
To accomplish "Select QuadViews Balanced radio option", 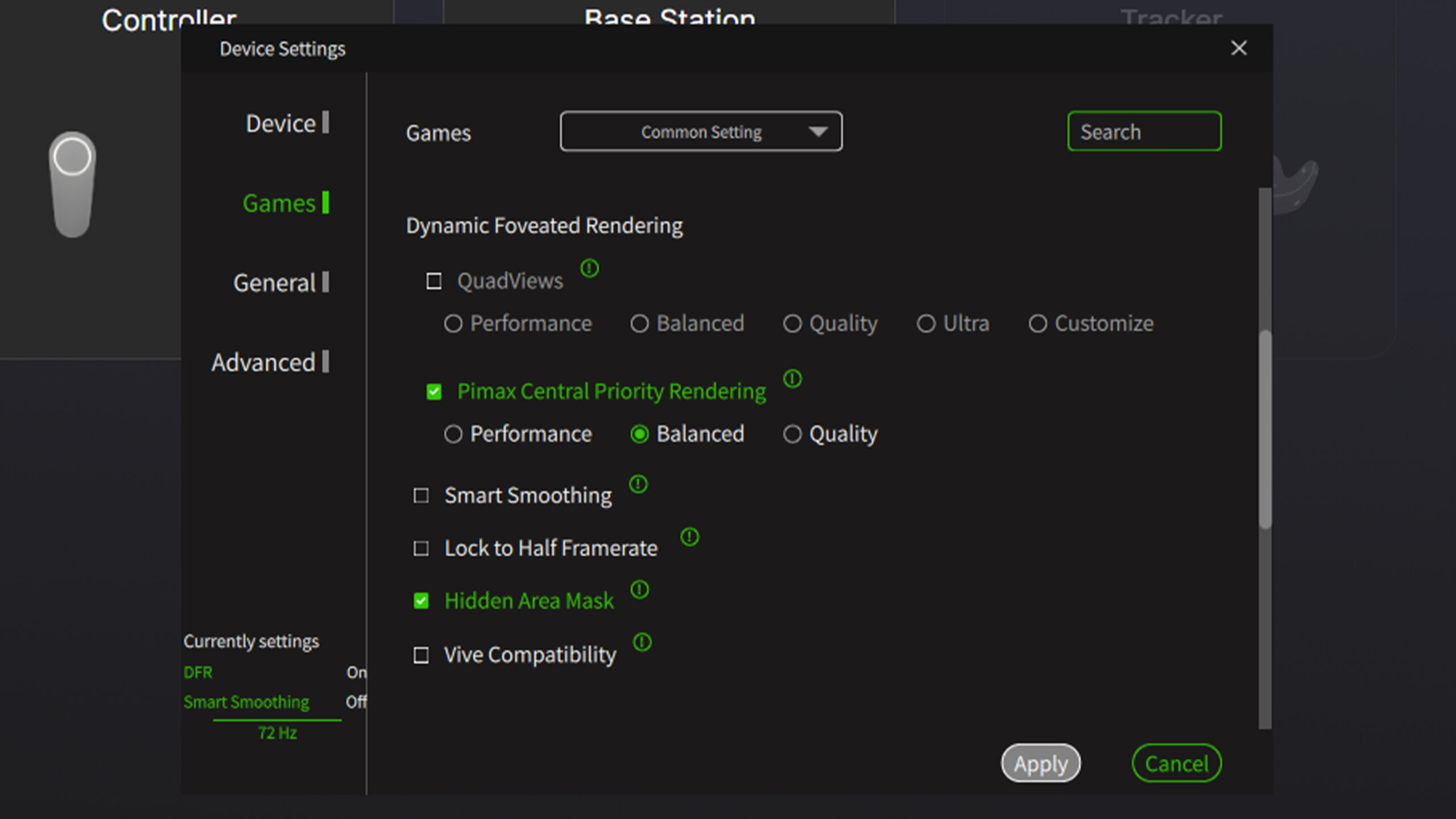I will point(639,324).
